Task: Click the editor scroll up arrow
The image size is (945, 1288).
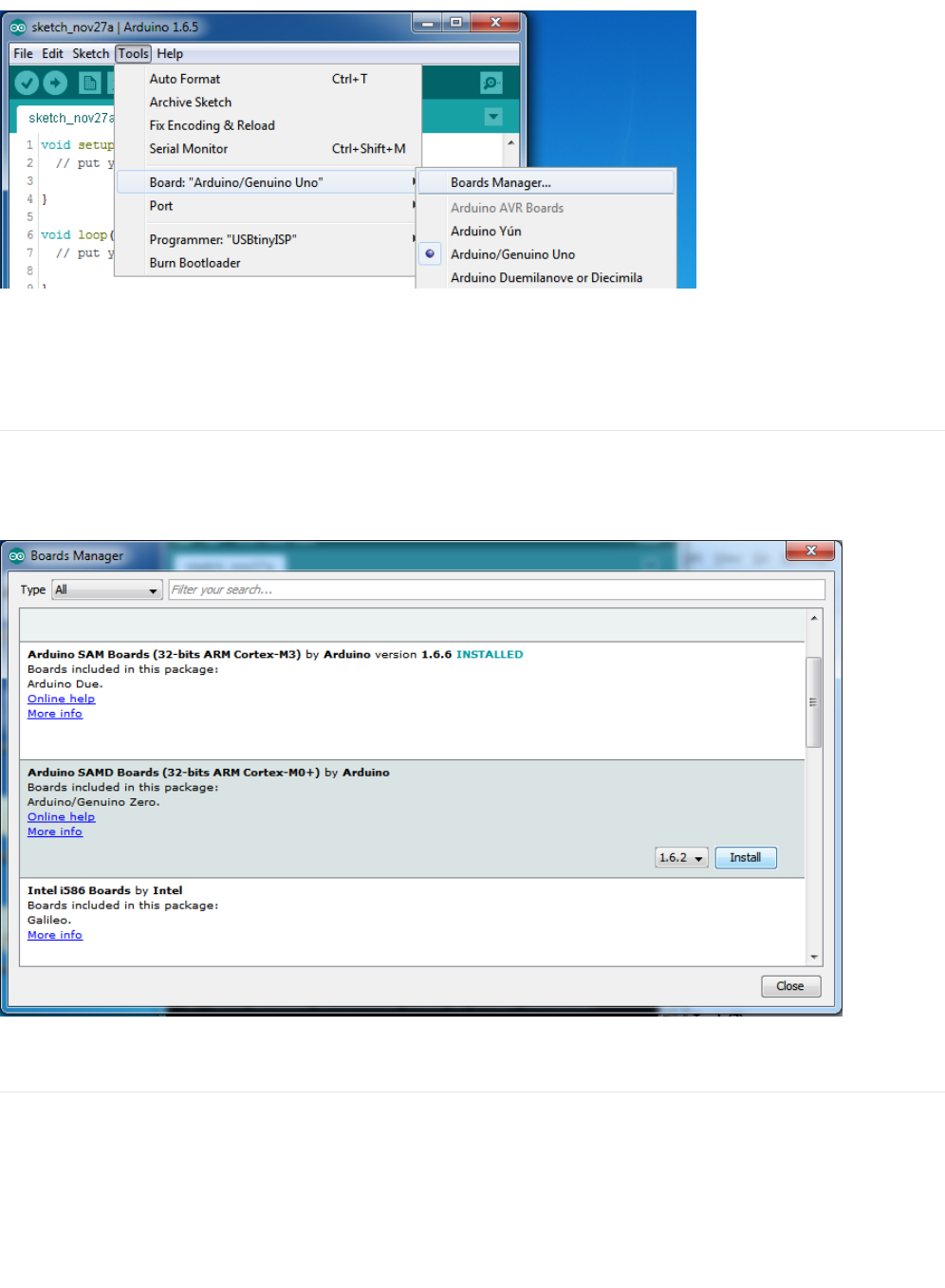Action: 510,143
